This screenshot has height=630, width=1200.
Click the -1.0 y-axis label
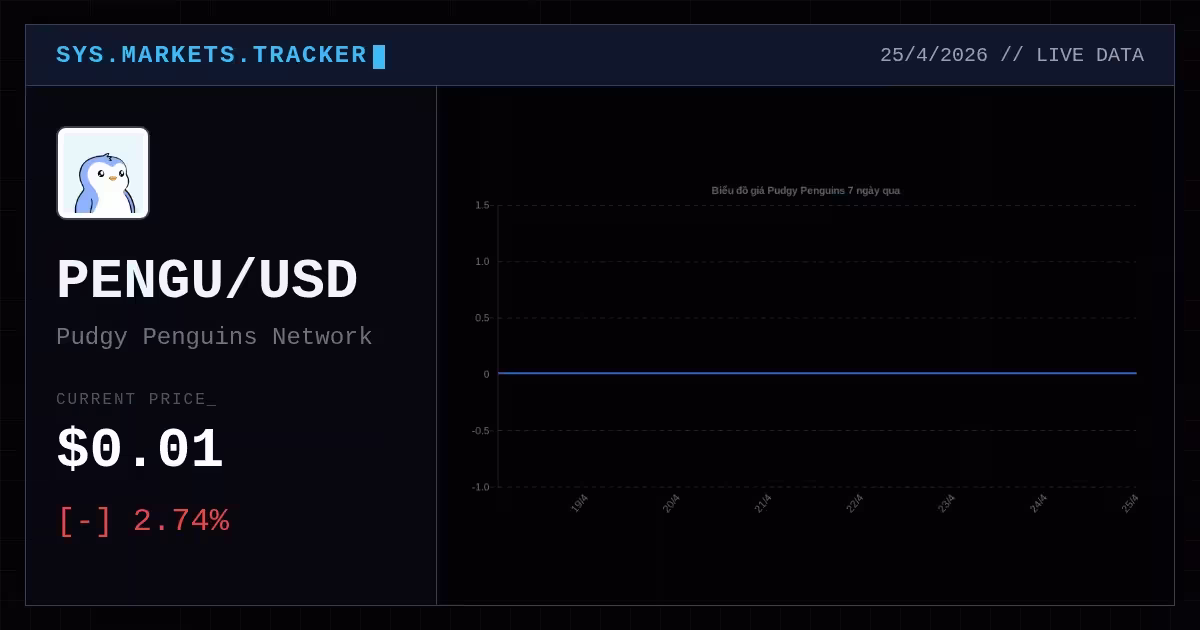[481, 487]
